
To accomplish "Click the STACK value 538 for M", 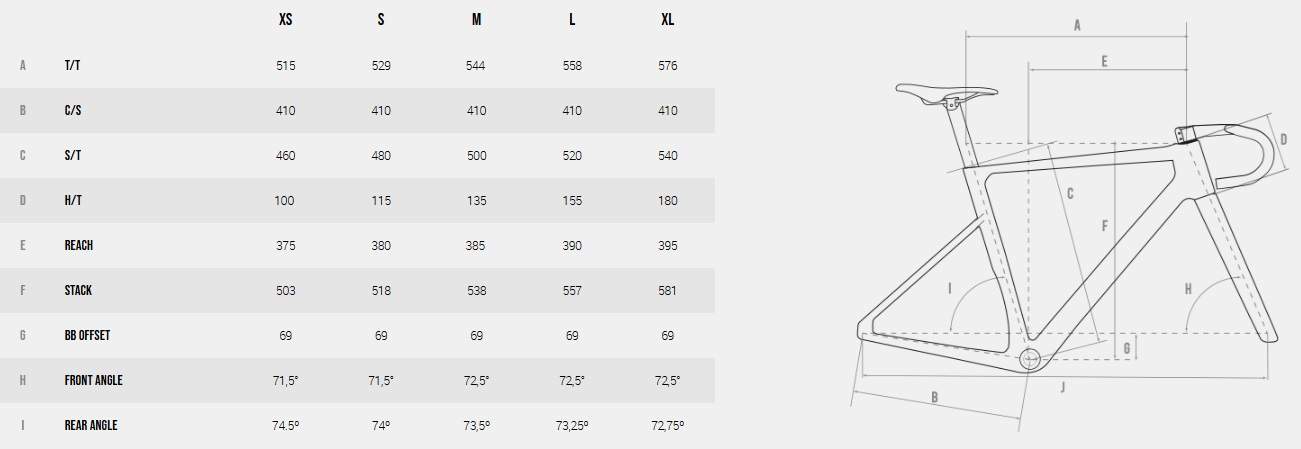I will point(477,291).
